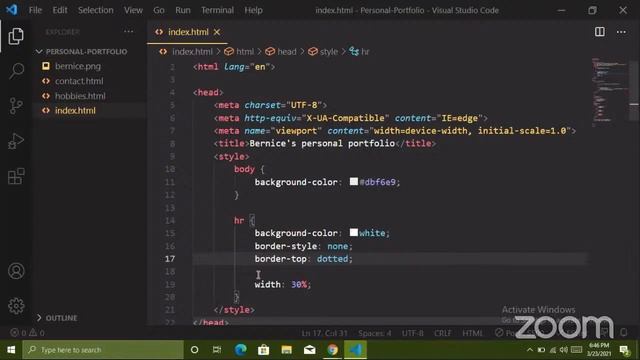Click the 'dotted' value on line 17
Screen dimensions: 640x360
pos(332,259)
